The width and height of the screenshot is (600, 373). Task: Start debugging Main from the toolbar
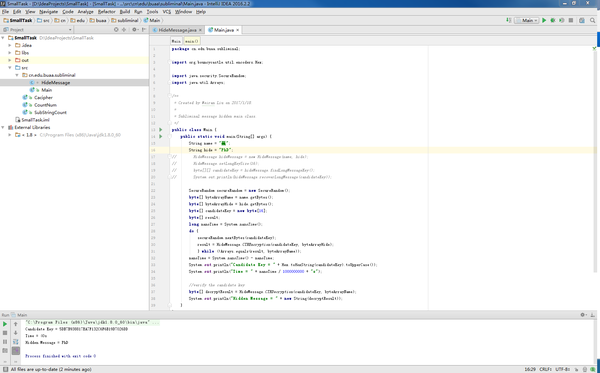[553, 20]
